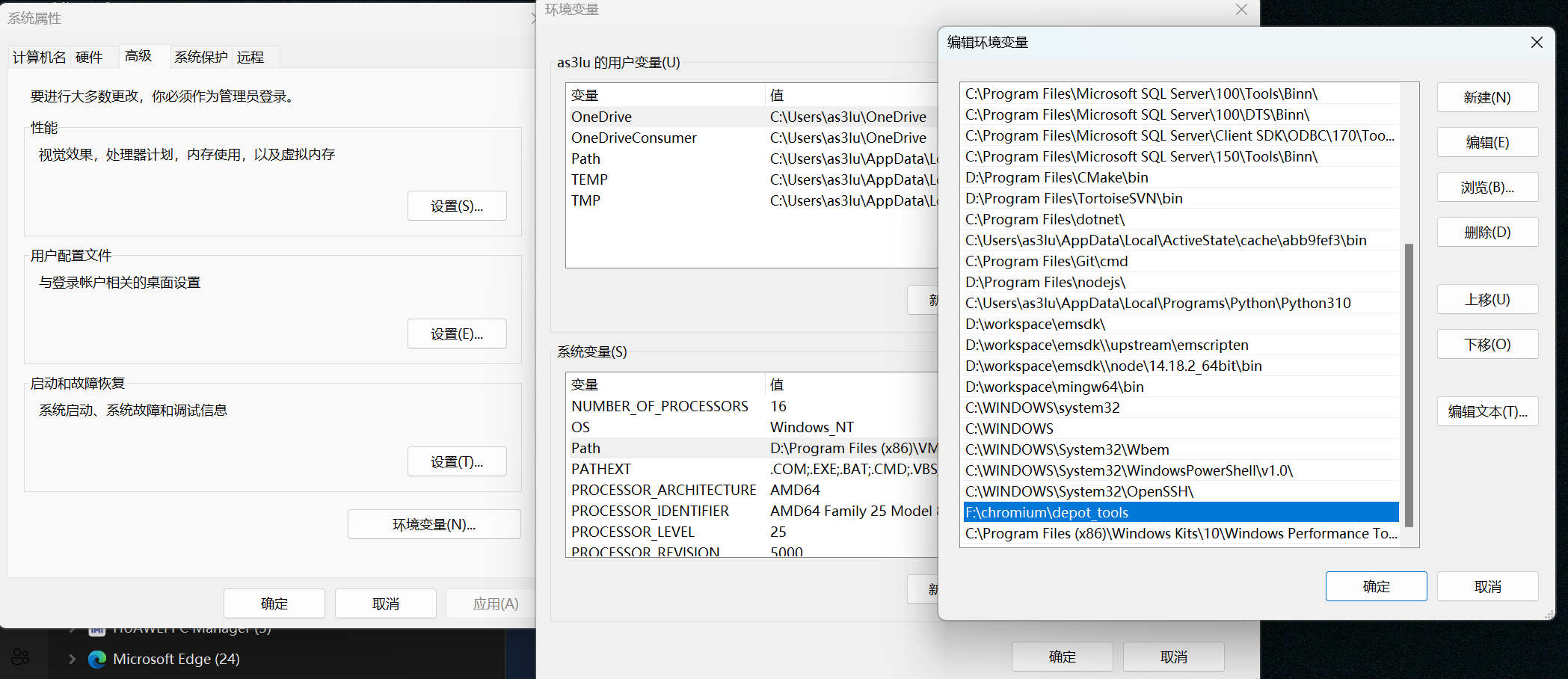Select C:\WINDOWS\System32\Wbem entry

[x=1181, y=449]
